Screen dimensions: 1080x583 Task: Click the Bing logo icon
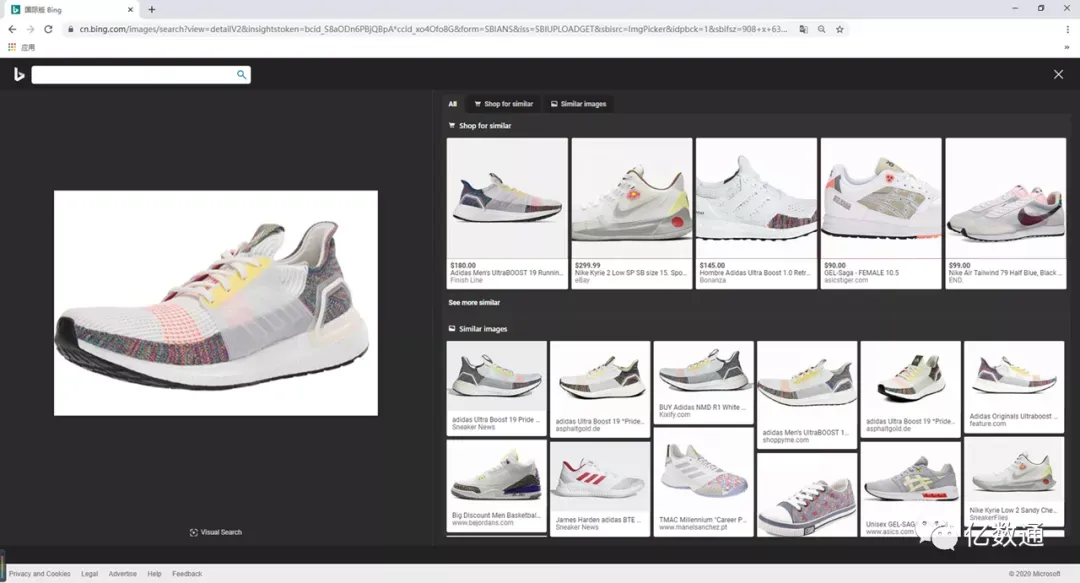[x=19, y=74]
